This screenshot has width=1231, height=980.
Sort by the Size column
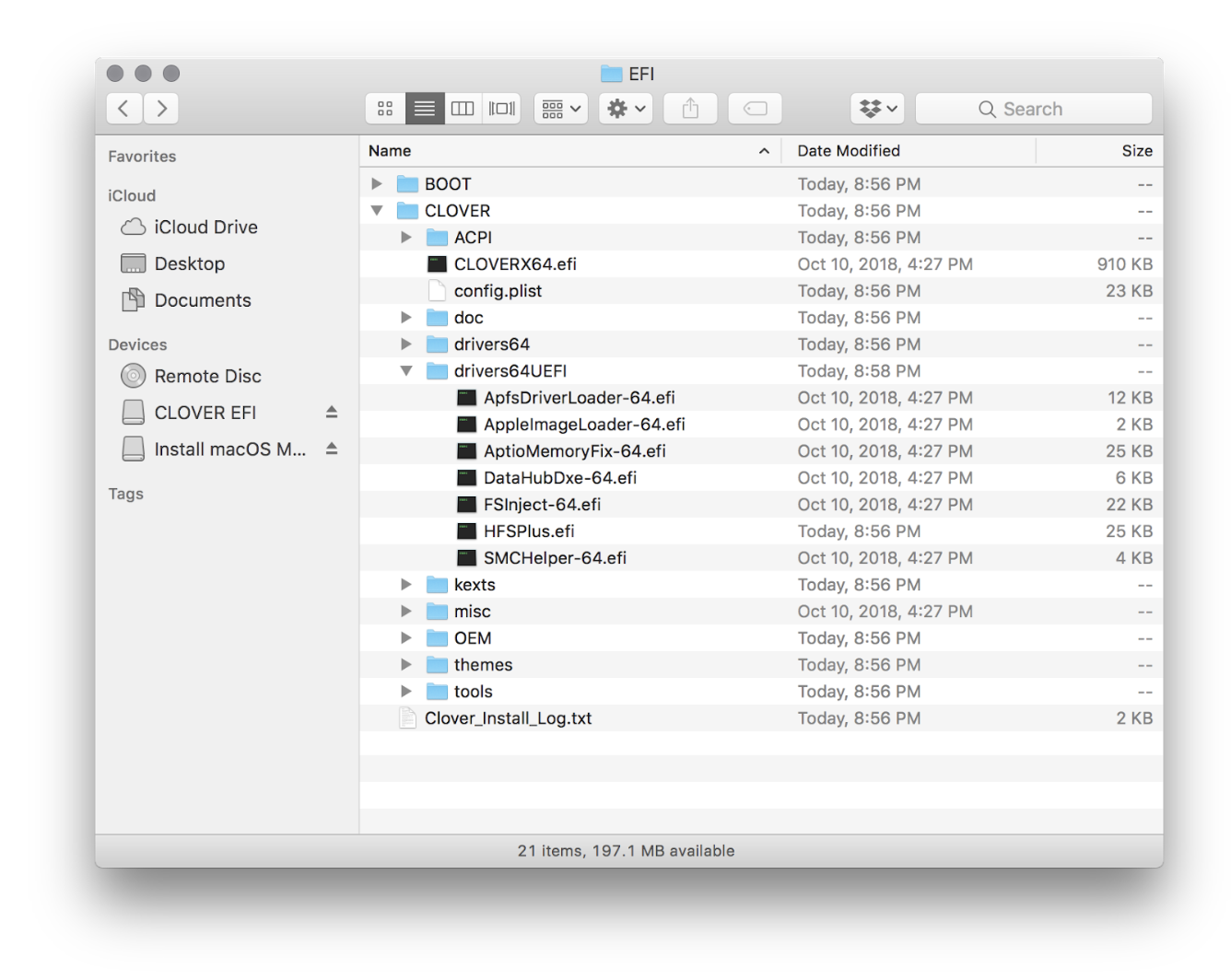pyautogui.click(x=1099, y=151)
